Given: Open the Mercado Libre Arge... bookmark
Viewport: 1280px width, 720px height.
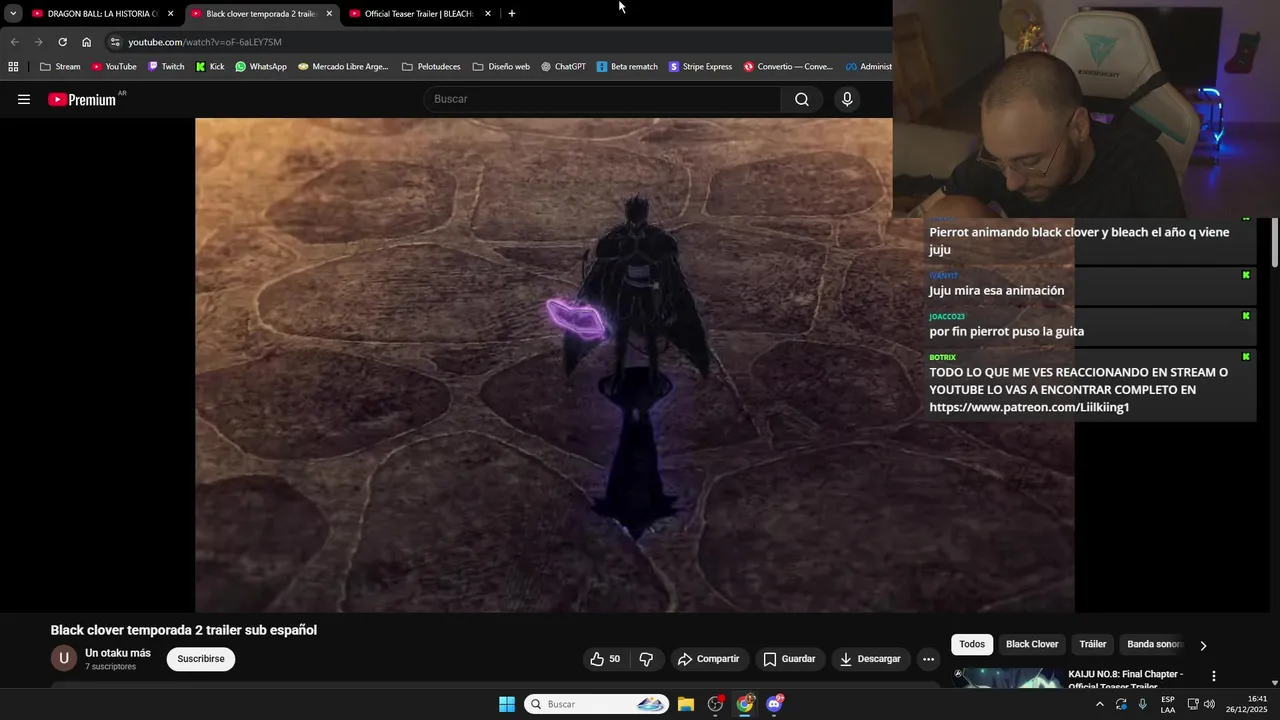Looking at the screenshot, I should (343, 67).
